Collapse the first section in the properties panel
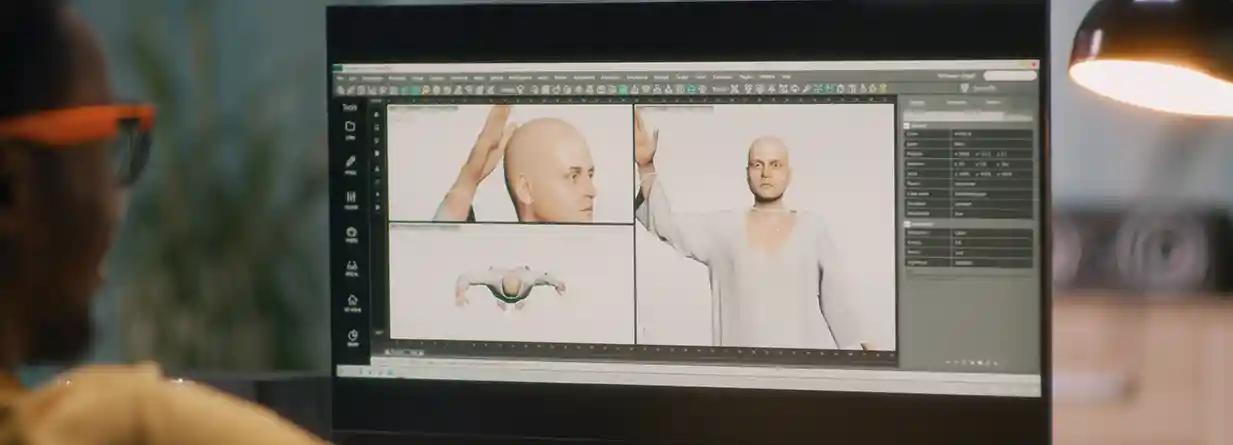The image size is (1233, 445). 908,126
